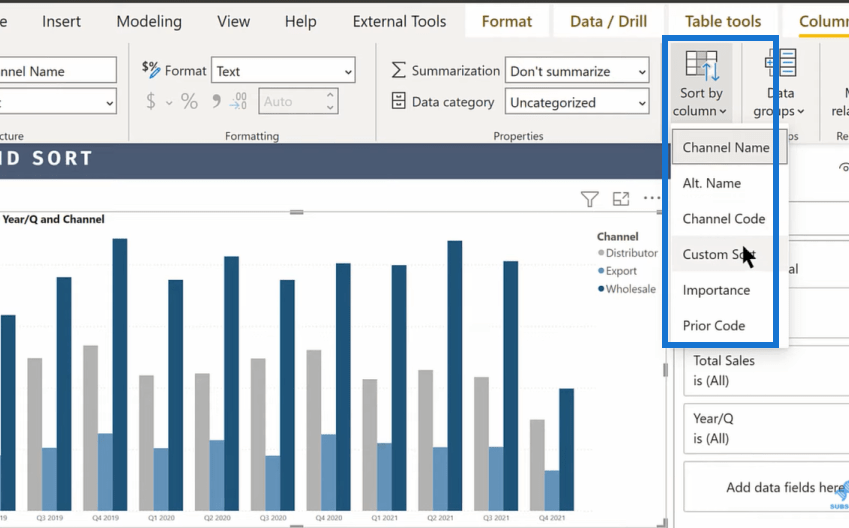Image resolution: width=849 pixels, height=528 pixels.
Task: Toggle thousands separator comma icon
Action: click(x=216, y=101)
